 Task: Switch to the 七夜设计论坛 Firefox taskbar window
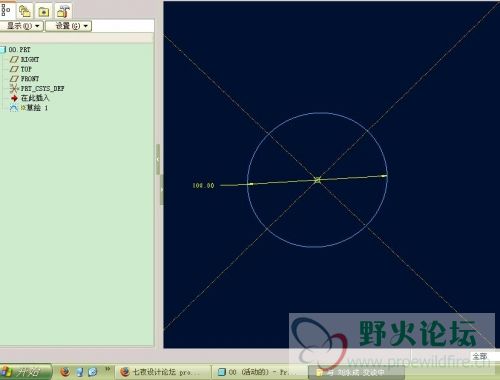tap(163, 372)
